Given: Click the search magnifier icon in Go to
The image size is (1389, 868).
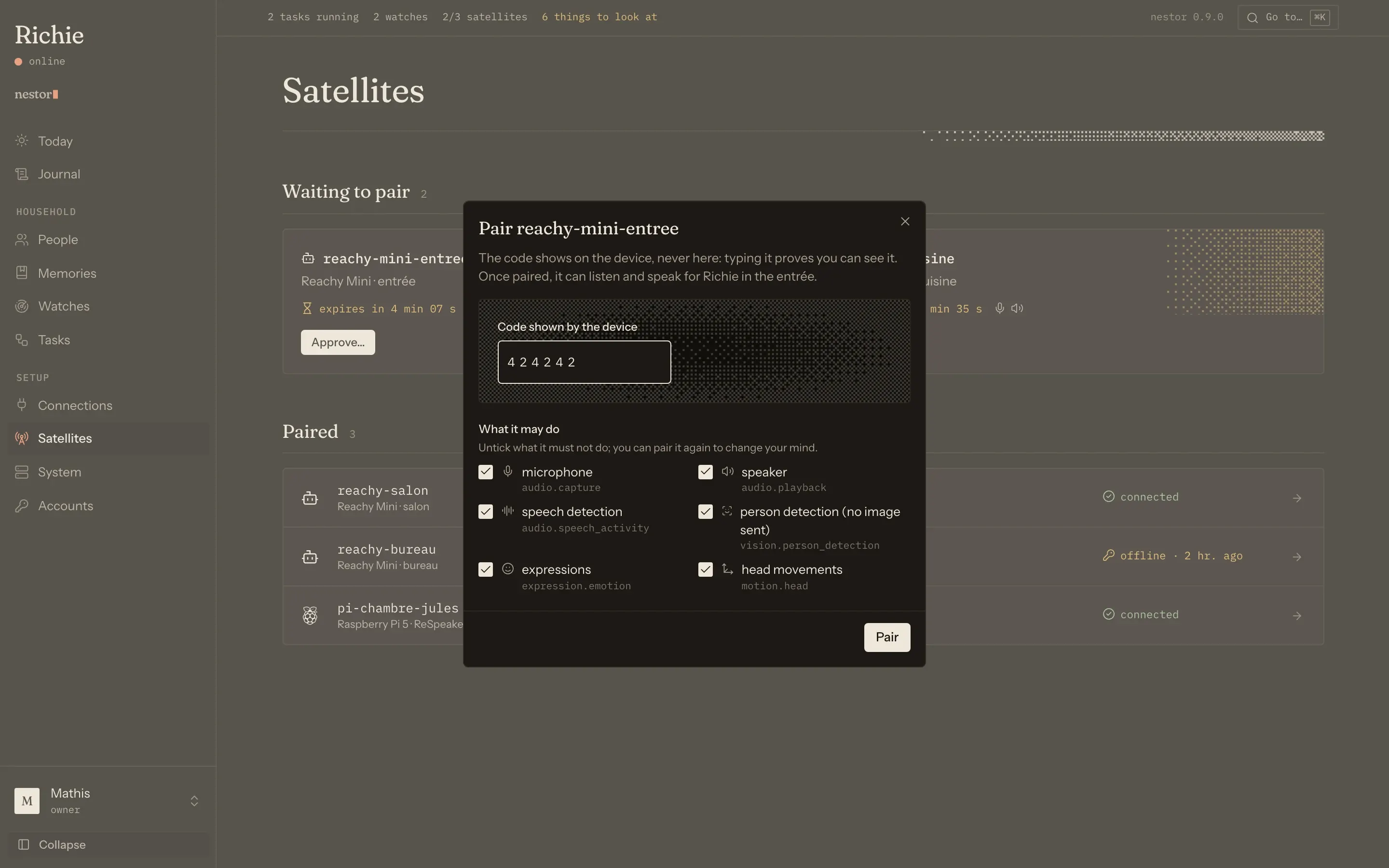Looking at the screenshot, I should pos(1253,17).
